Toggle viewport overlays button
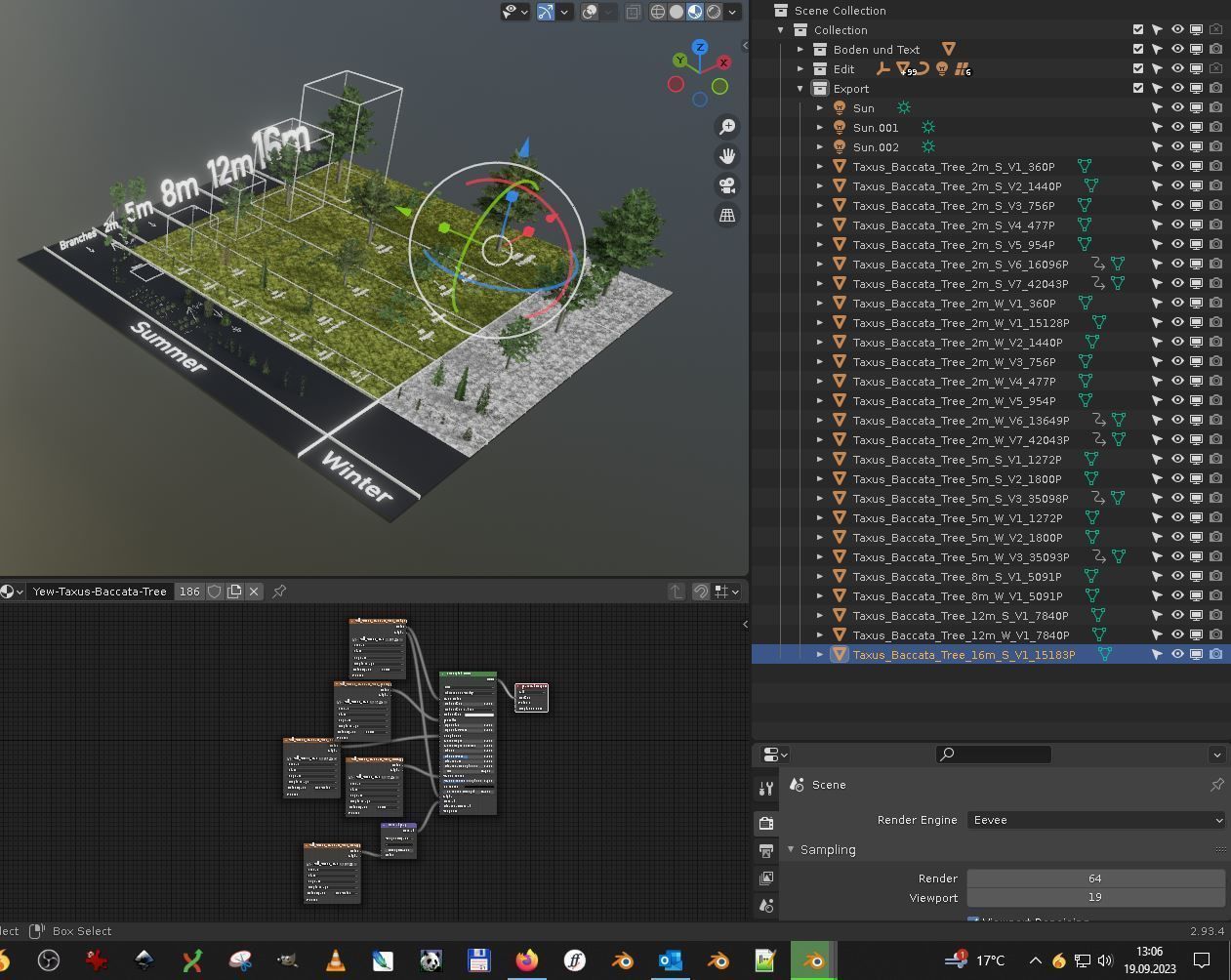1231x980 pixels. click(x=590, y=12)
